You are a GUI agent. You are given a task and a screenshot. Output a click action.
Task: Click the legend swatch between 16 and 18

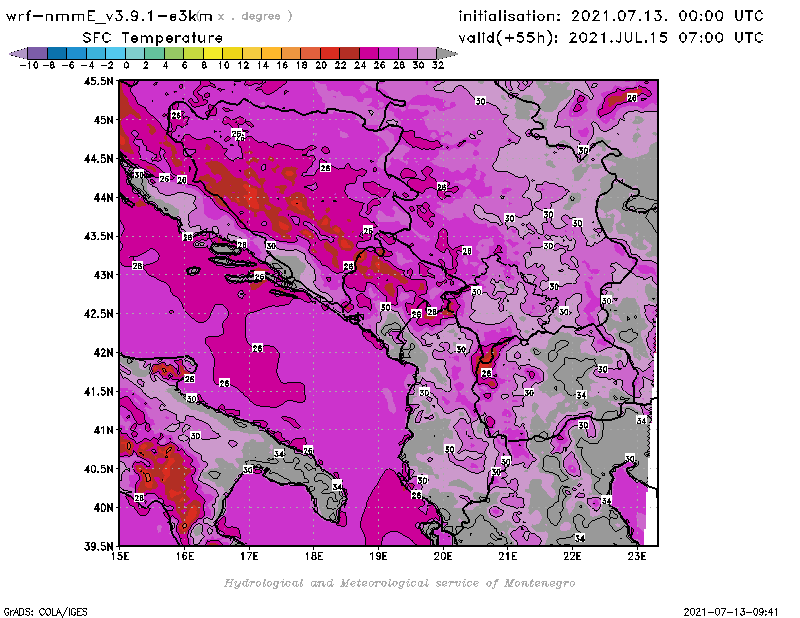[x=291, y=53]
